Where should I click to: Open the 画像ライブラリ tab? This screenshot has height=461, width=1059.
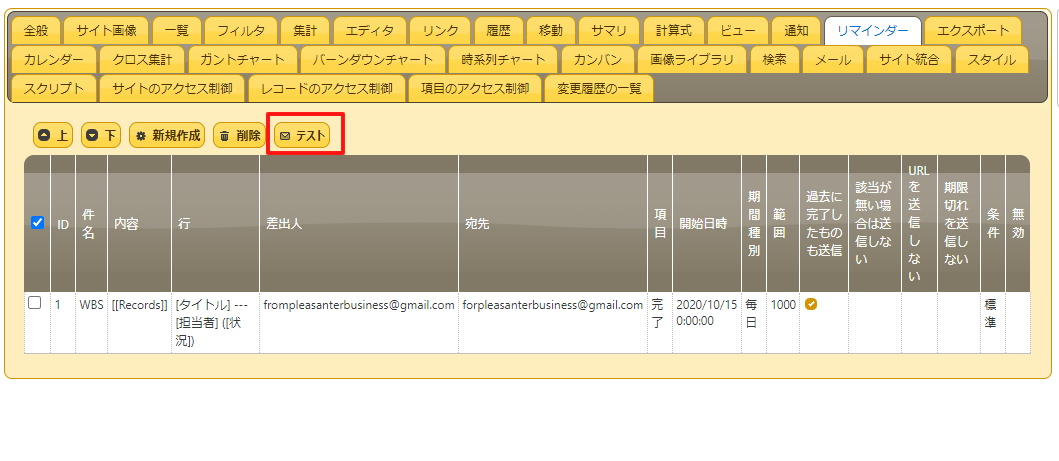(x=692, y=59)
